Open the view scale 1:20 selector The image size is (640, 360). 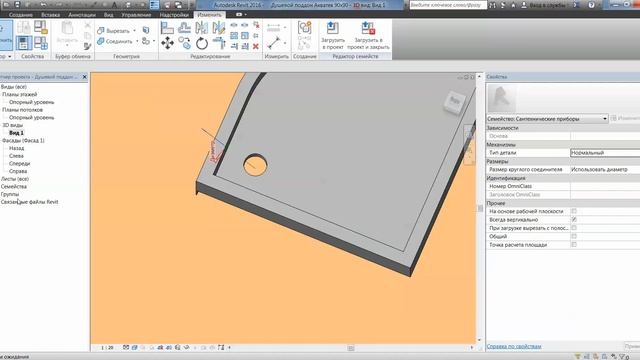pyautogui.click(x=107, y=348)
